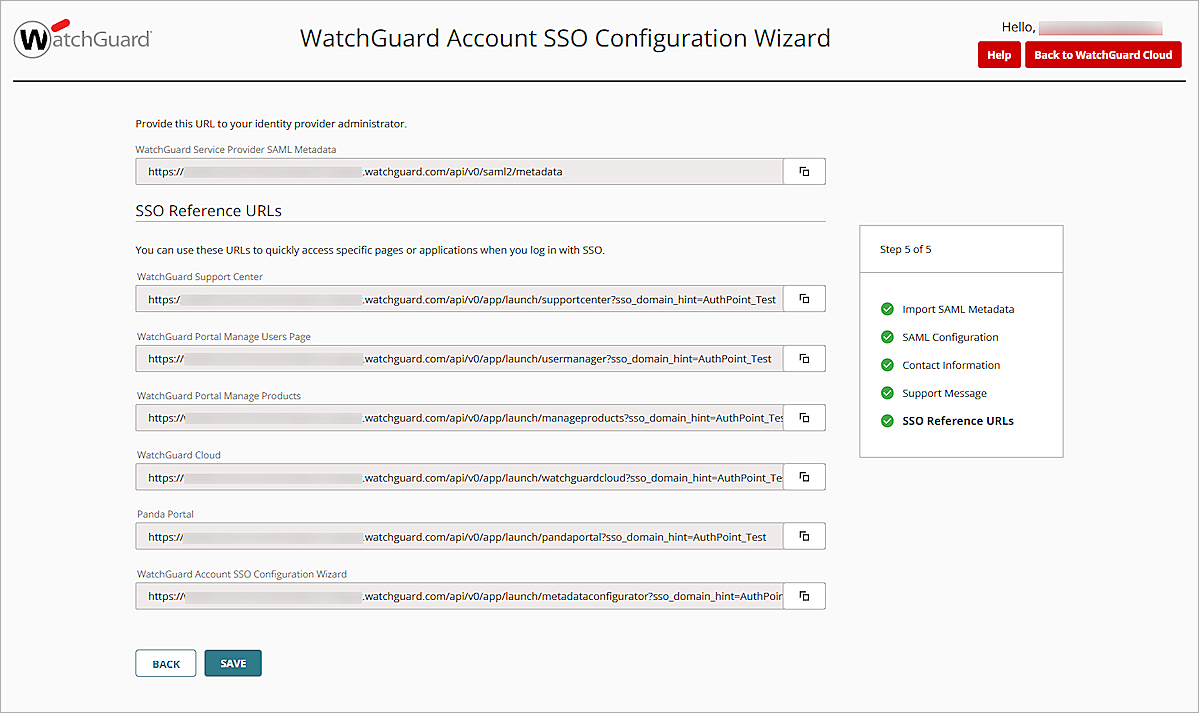The width and height of the screenshot is (1199, 713).
Task: Open the Help page
Action: [998, 55]
